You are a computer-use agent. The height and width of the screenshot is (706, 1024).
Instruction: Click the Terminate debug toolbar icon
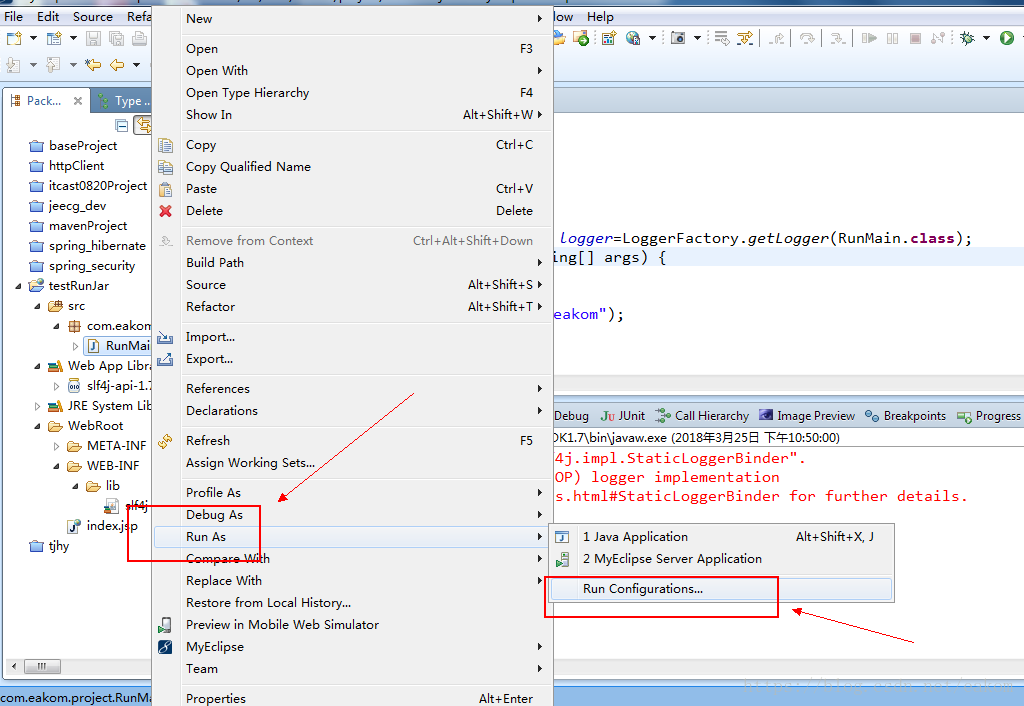pyautogui.click(x=915, y=38)
